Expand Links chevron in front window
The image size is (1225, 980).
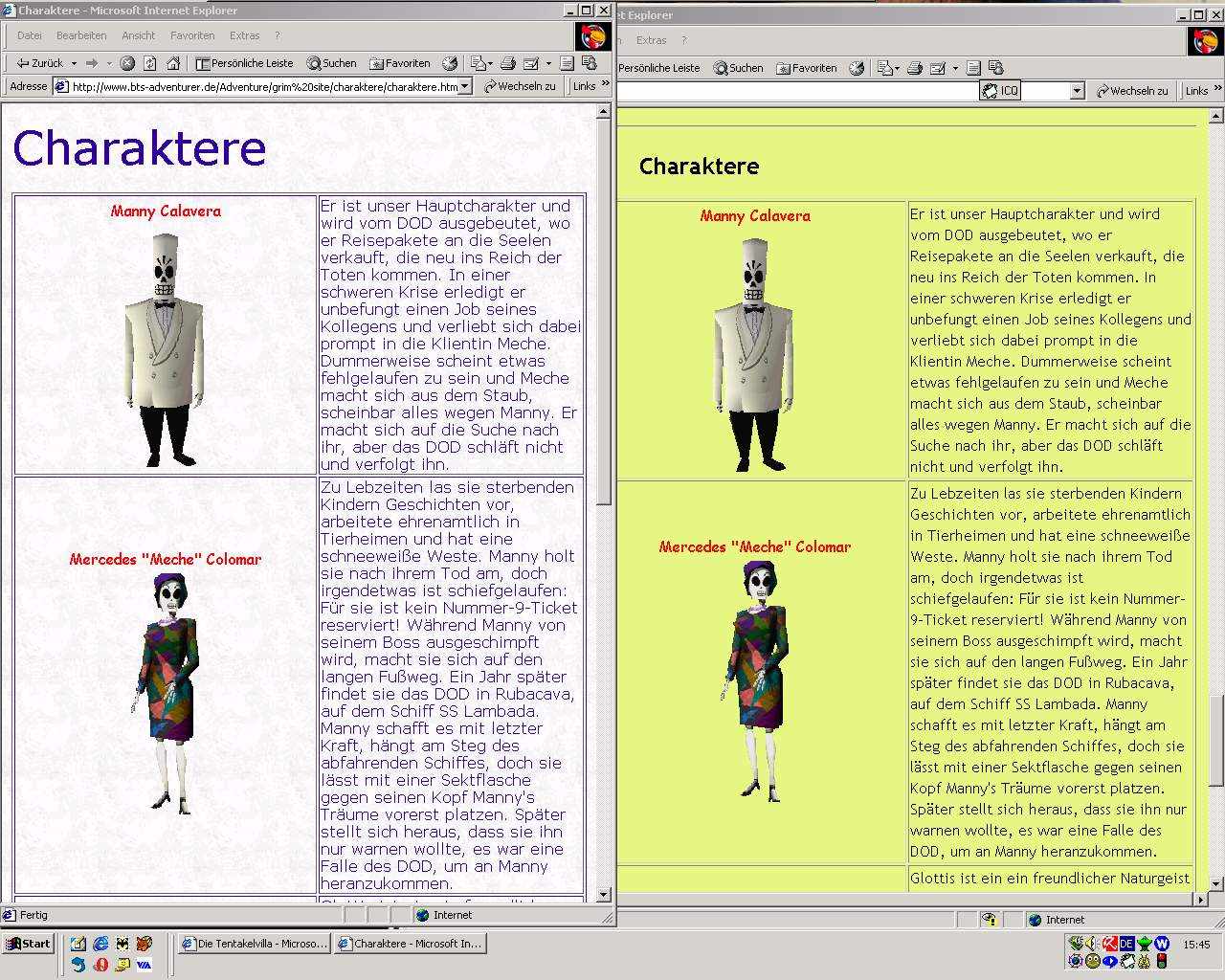(605, 84)
